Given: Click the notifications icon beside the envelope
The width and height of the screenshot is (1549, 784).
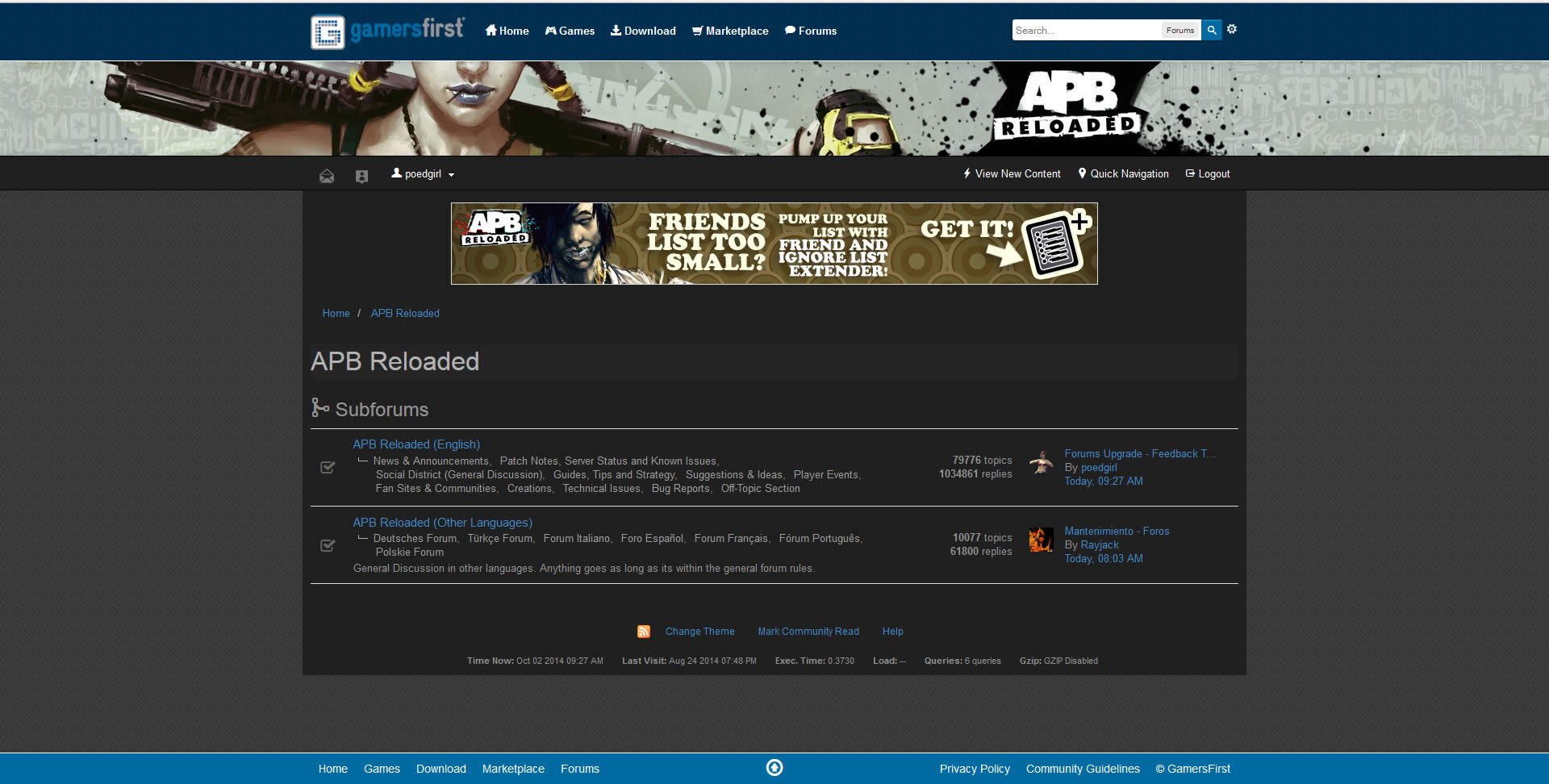Looking at the screenshot, I should click(361, 175).
